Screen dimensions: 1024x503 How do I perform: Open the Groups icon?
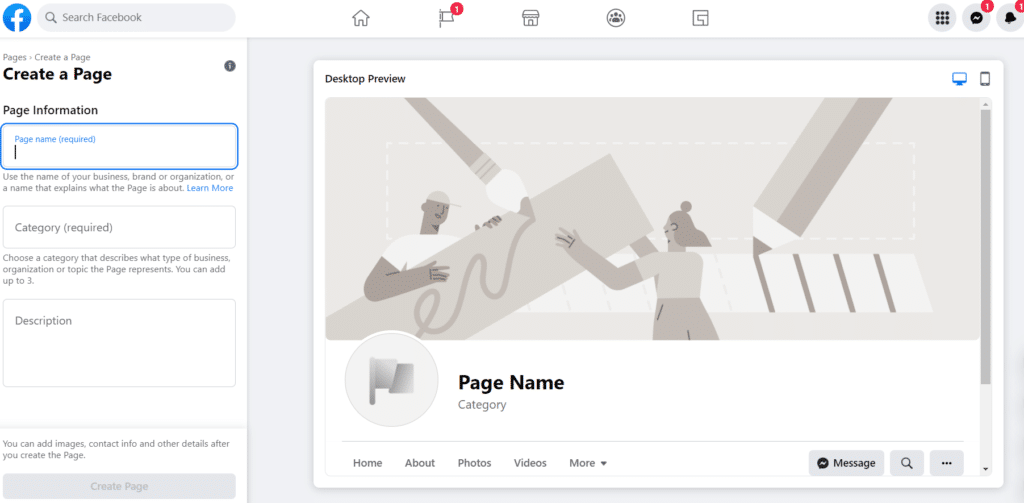tap(615, 18)
